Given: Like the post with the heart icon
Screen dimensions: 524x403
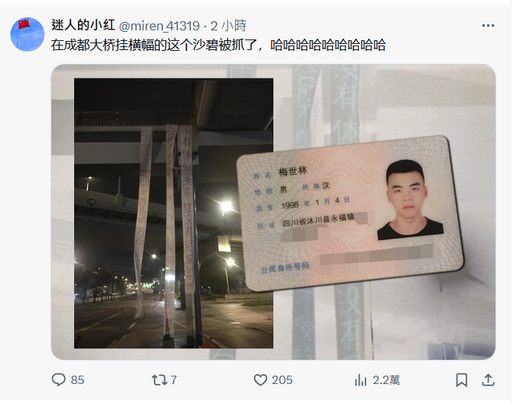Looking at the screenshot, I should [x=260, y=380].
